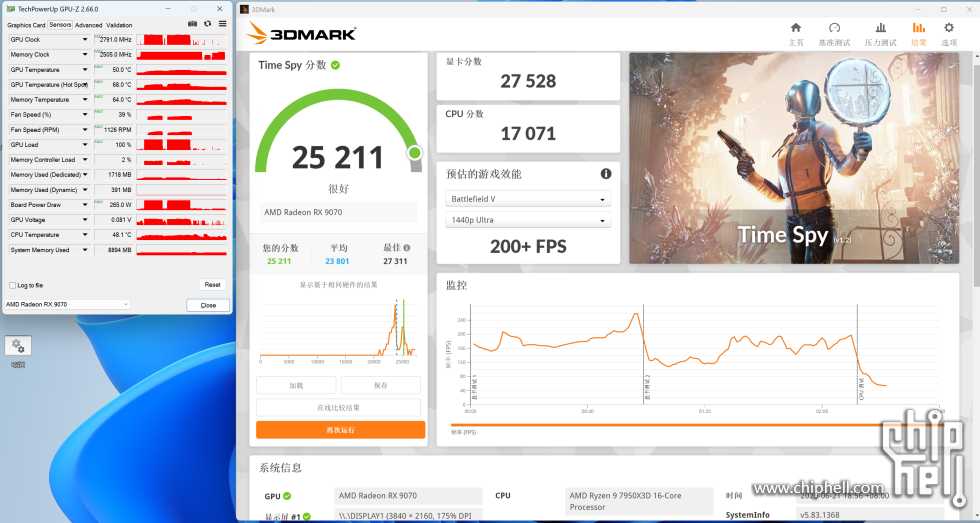Switch to the Advanced tab
This screenshot has height=523, width=980.
[88, 25]
